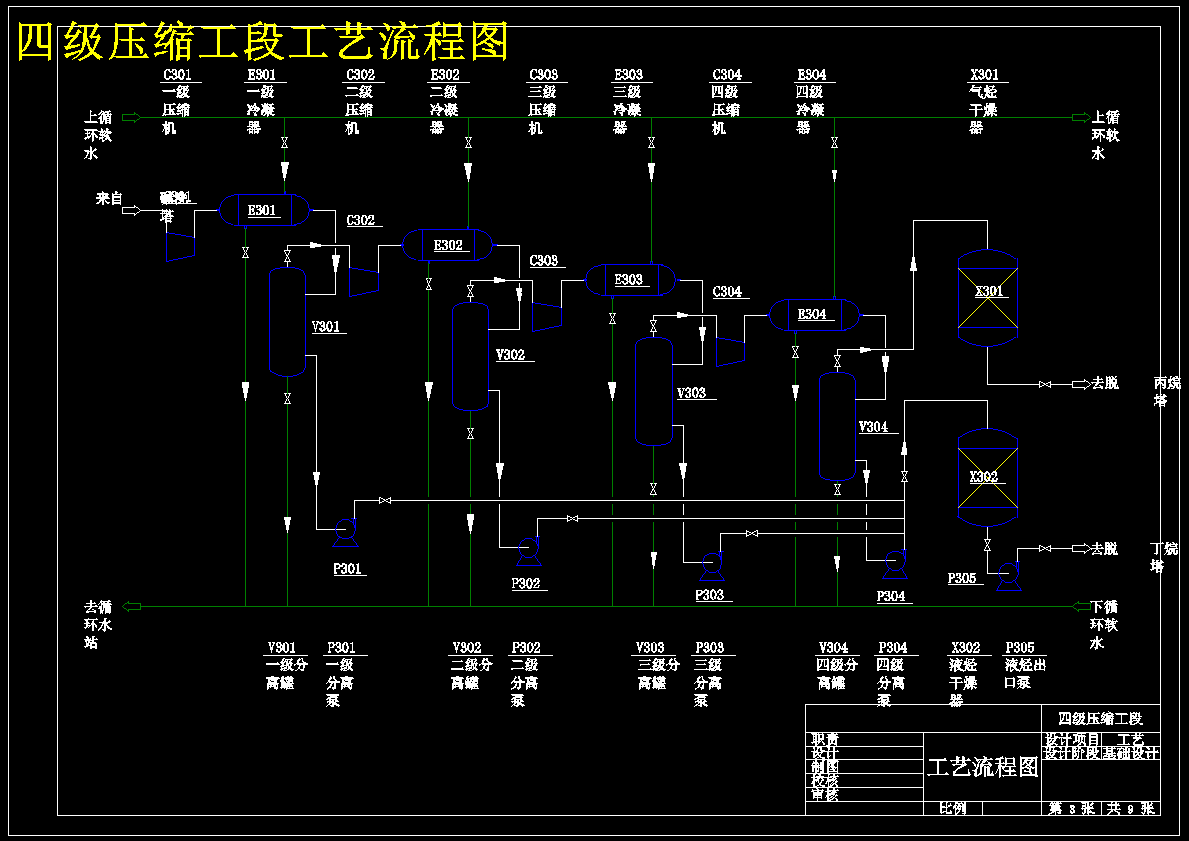Select the first-stage compressor trapezoid beside 来自
The image size is (1189, 841).
pyautogui.click(x=180, y=246)
